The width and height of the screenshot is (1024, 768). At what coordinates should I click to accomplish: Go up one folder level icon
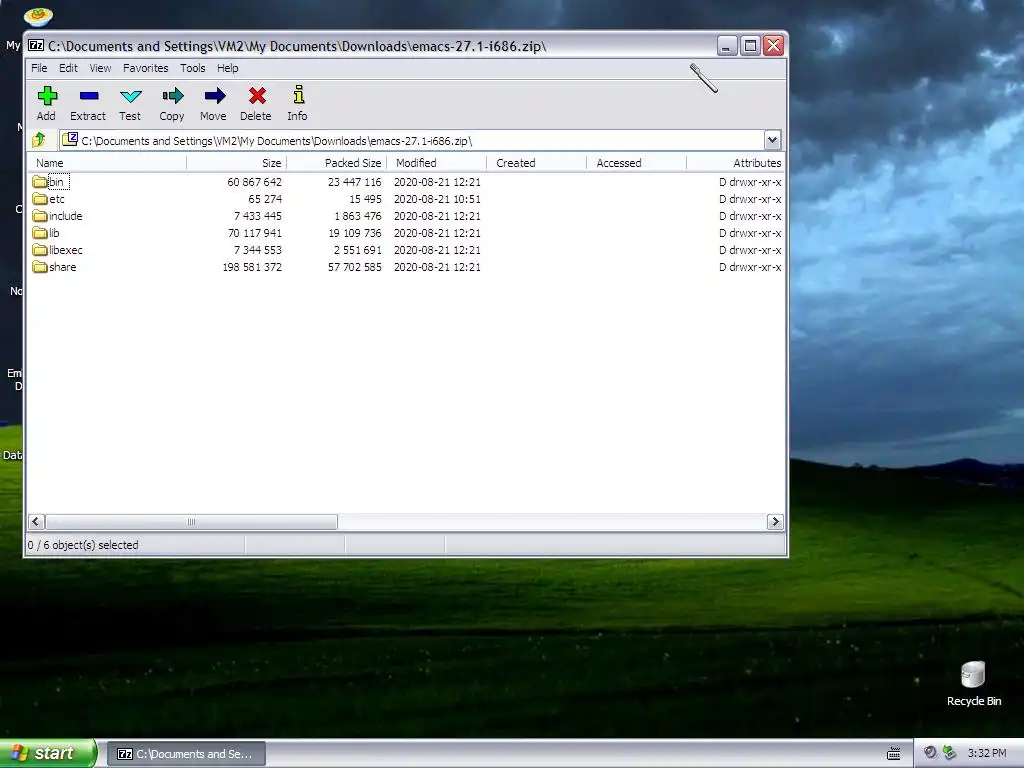39,140
